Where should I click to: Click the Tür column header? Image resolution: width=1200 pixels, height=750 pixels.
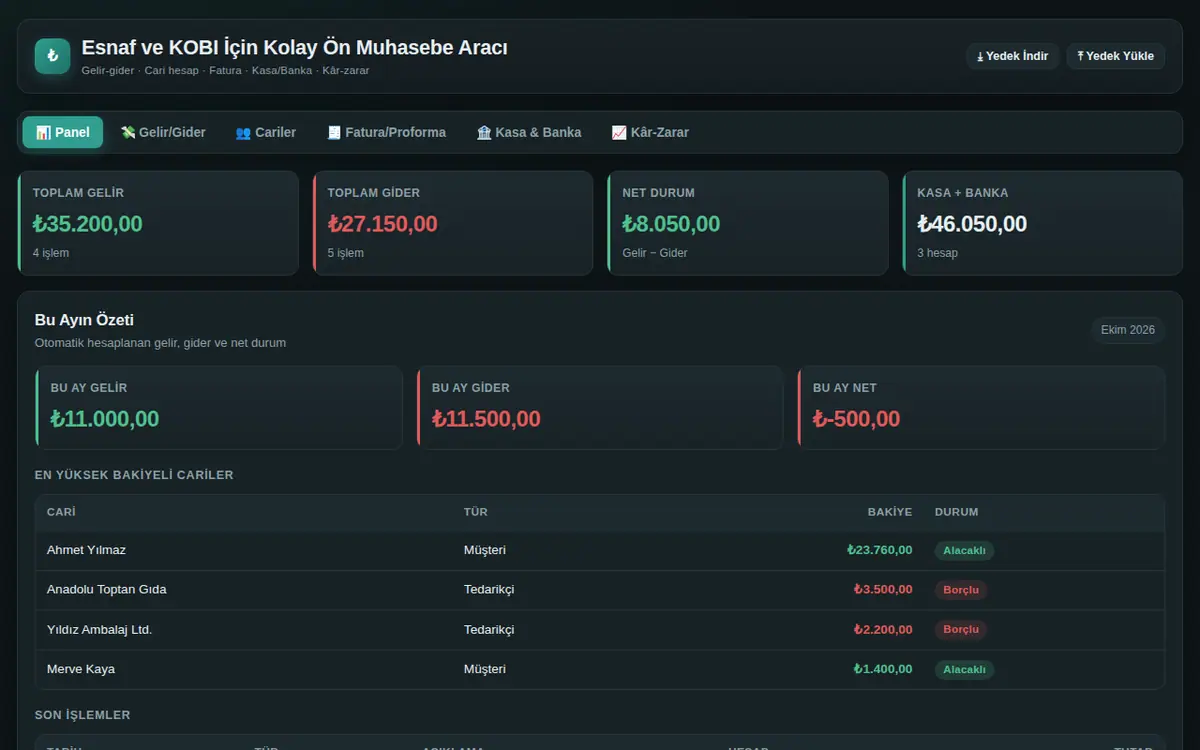coord(476,512)
